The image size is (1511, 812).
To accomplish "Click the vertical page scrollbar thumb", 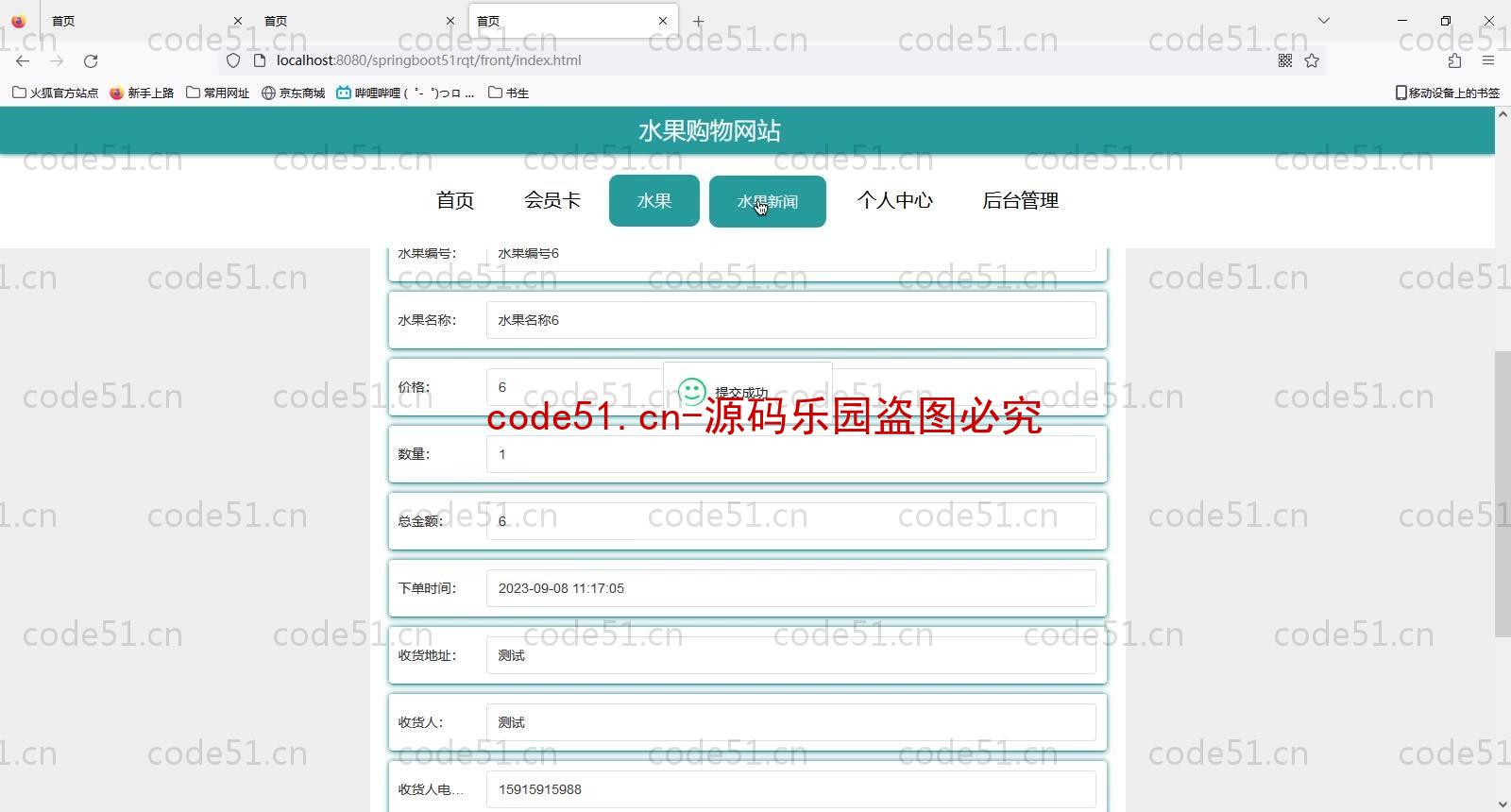I will [x=1503, y=494].
